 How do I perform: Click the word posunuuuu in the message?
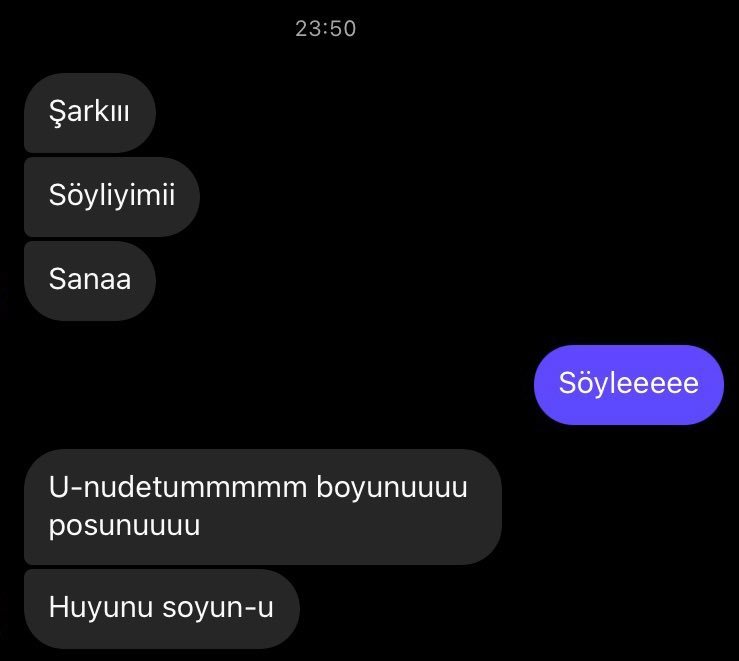124,525
